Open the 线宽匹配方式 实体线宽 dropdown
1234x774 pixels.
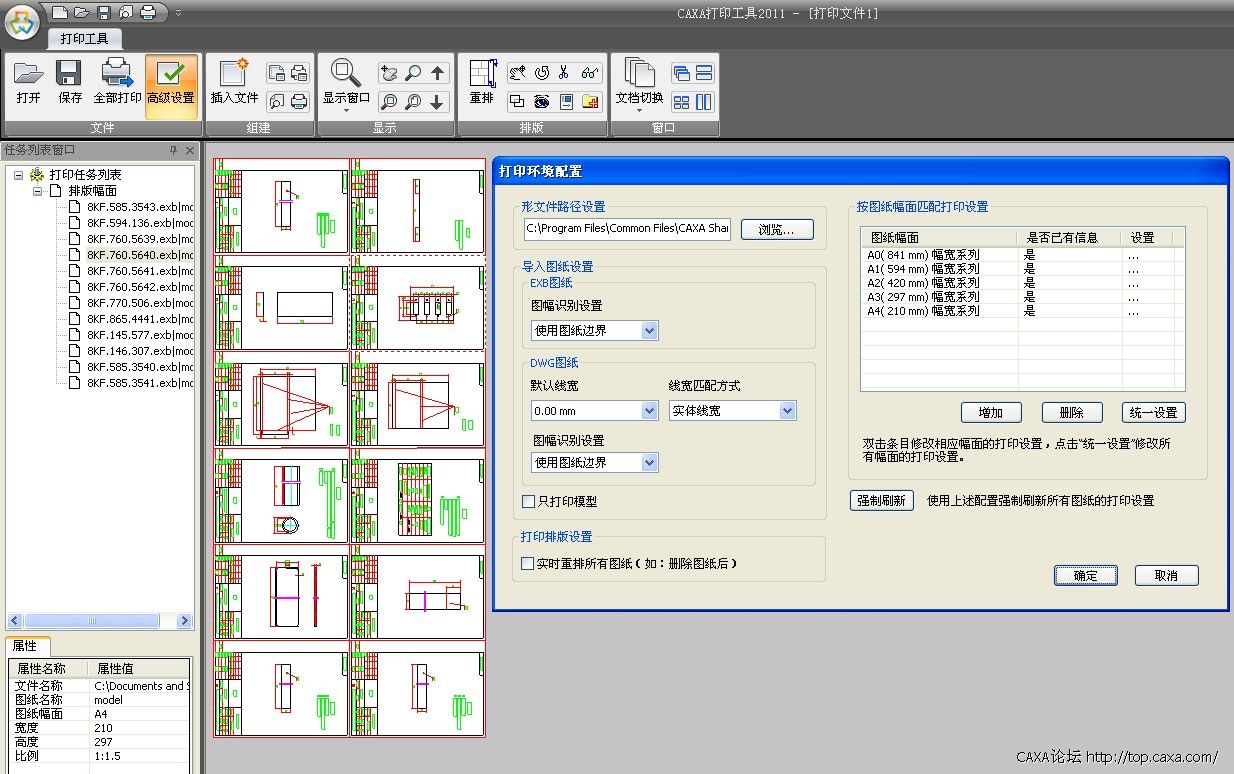(x=787, y=411)
